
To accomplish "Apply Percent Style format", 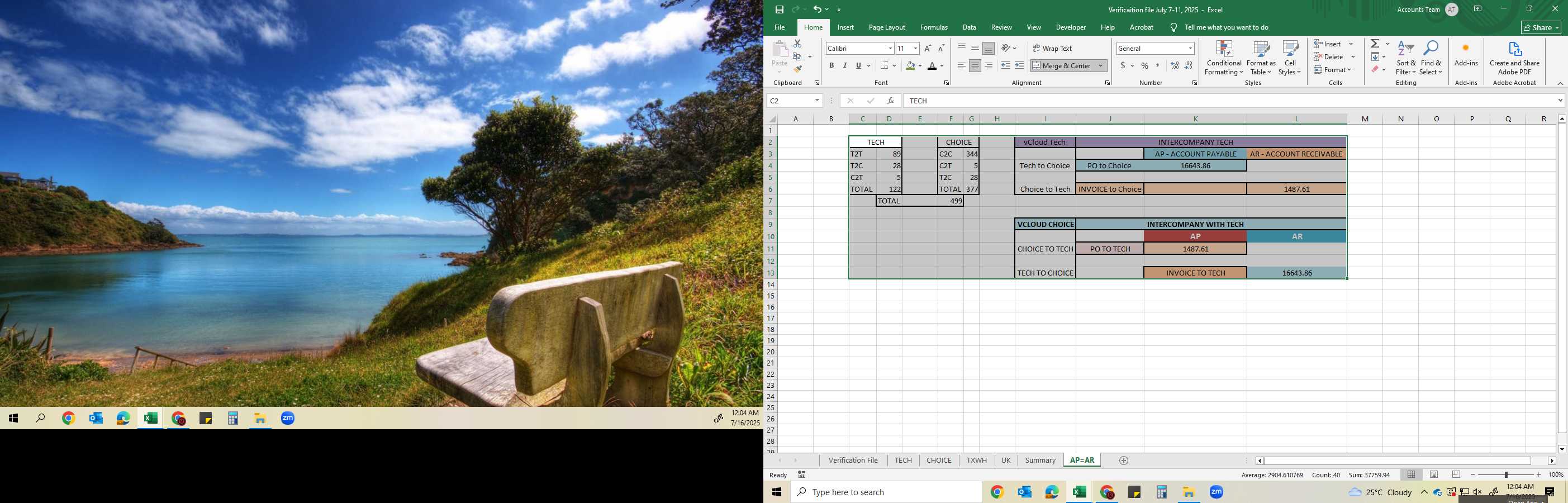I will pyautogui.click(x=1145, y=66).
